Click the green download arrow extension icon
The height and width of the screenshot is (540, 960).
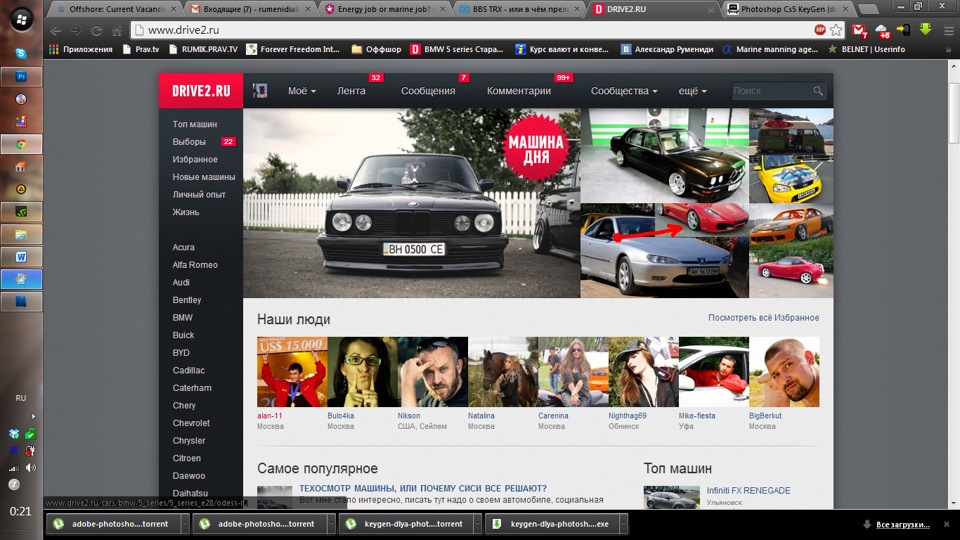tap(925, 29)
